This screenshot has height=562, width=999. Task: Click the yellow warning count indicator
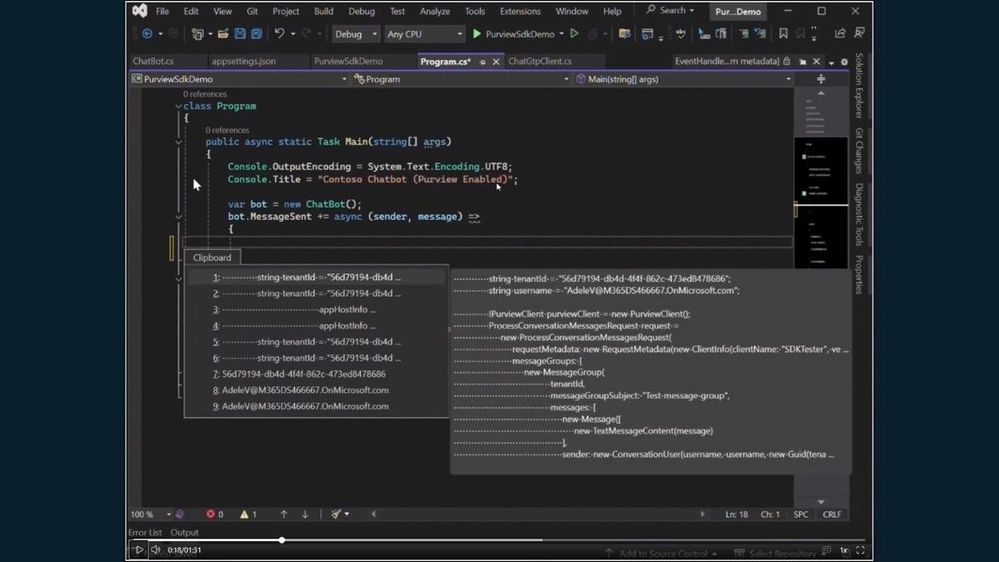click(x=248, y=514)
